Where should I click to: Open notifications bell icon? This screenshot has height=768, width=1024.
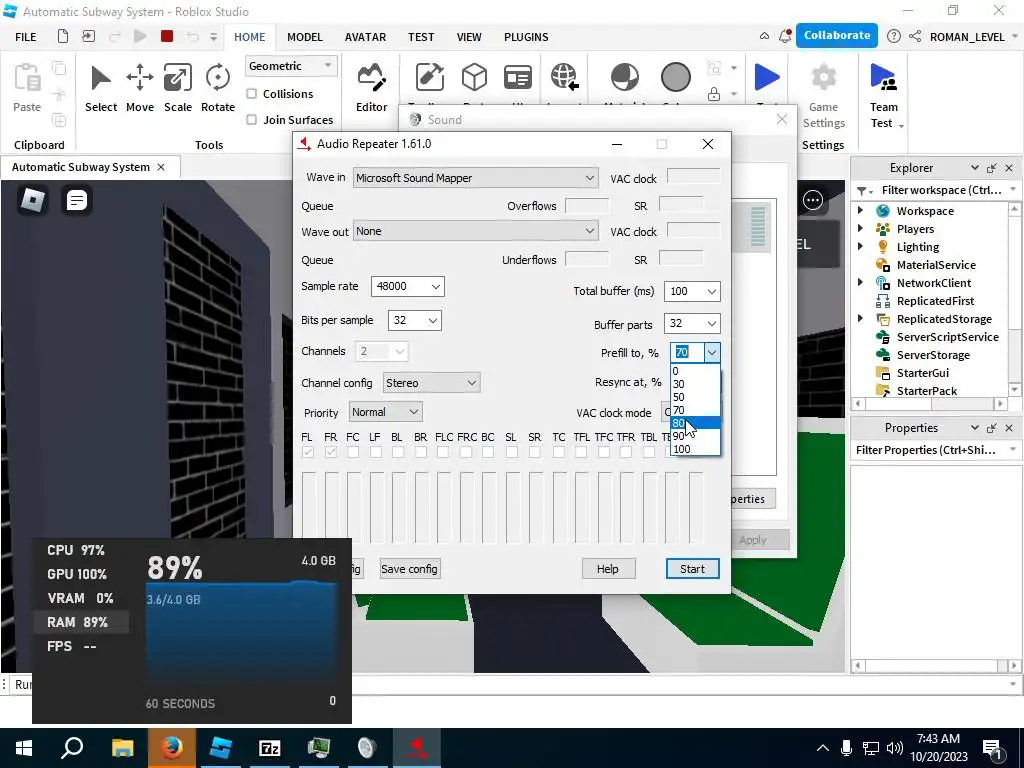785,37
